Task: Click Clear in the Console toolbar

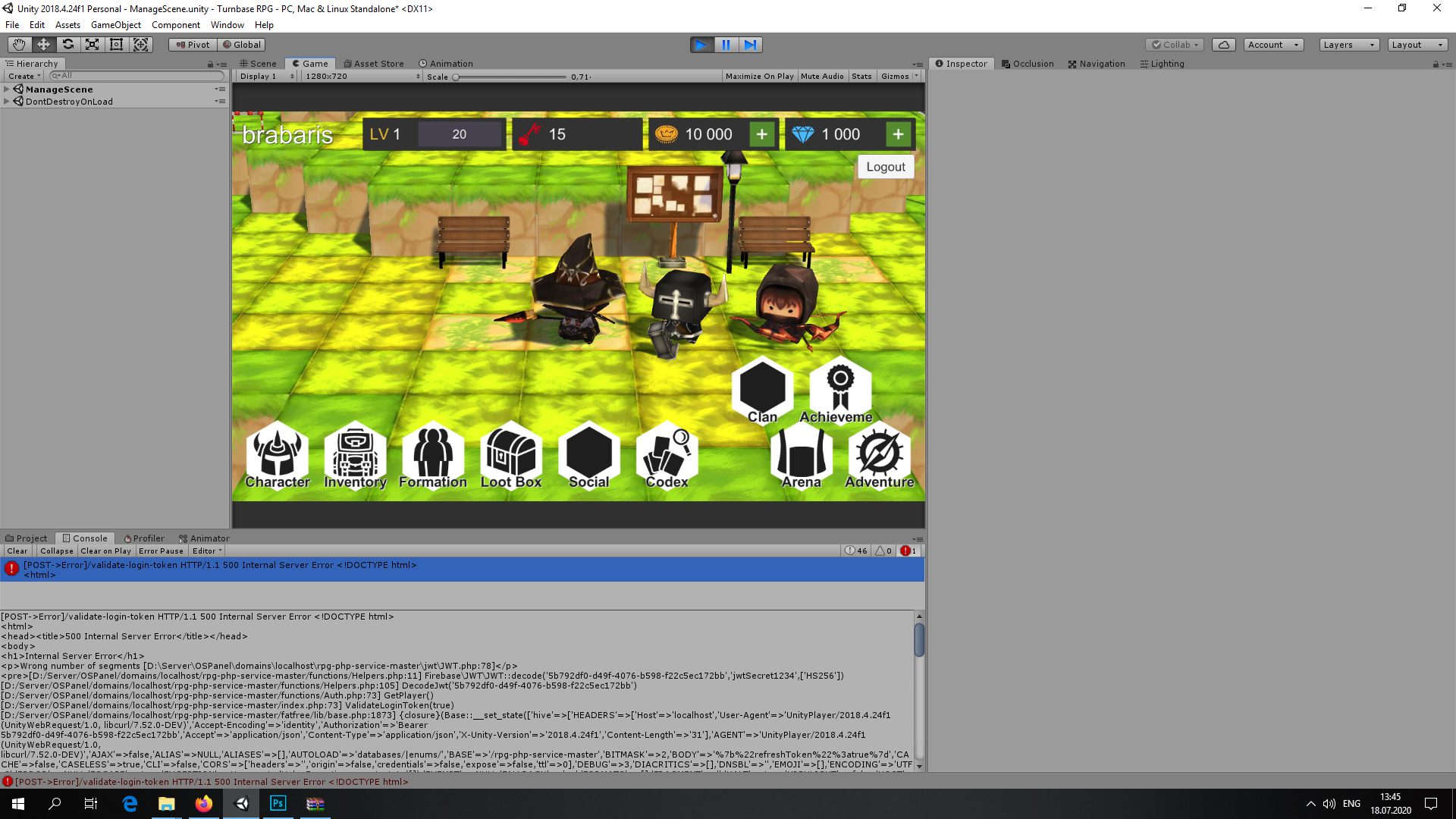Action: 17,551
